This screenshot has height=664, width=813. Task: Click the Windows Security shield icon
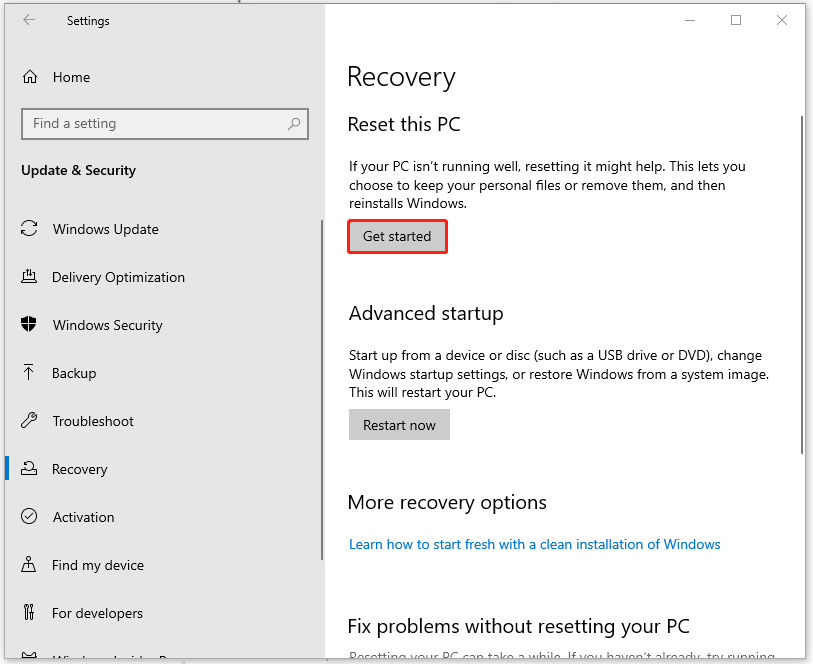30,325
